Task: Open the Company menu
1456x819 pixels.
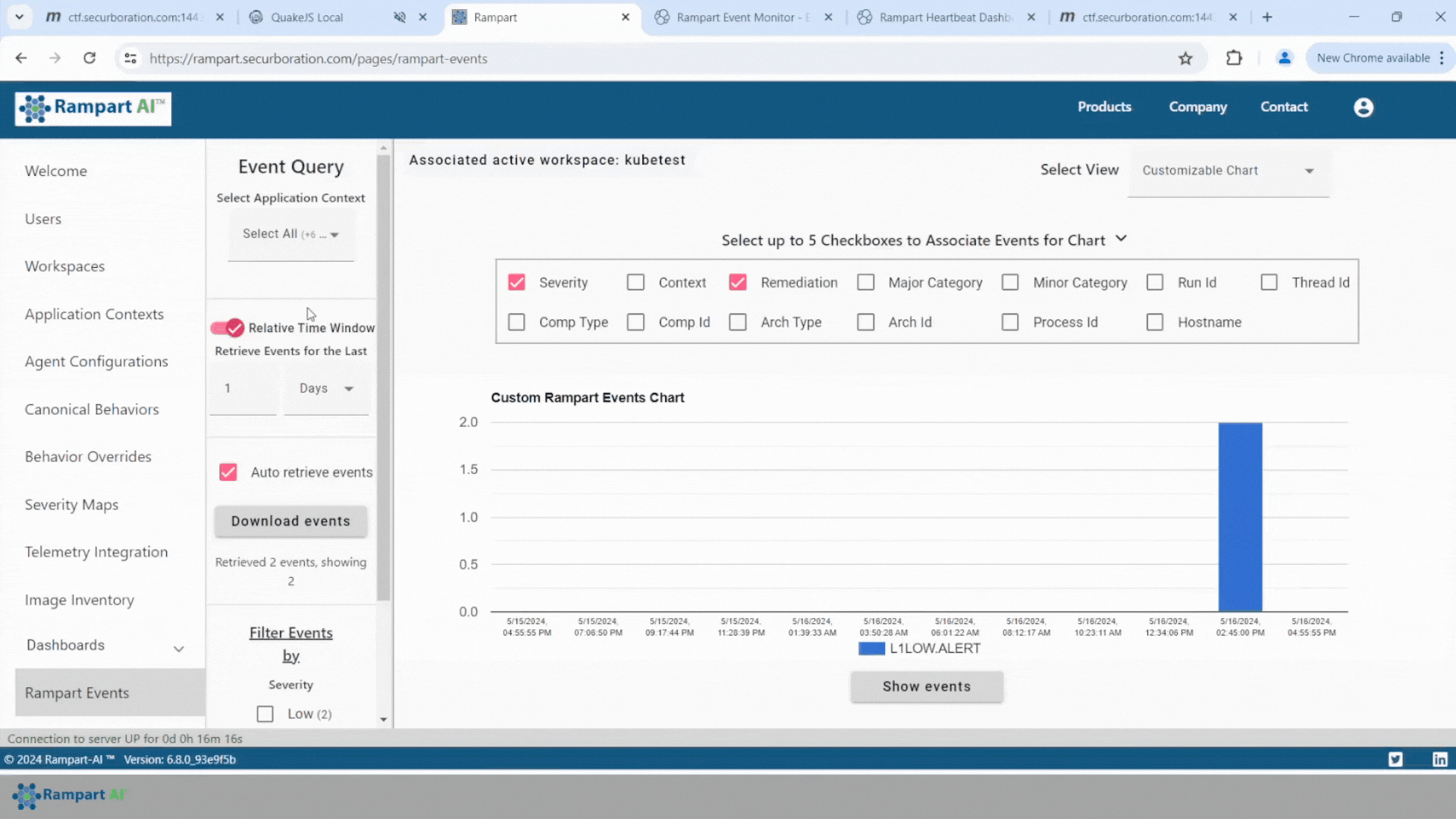Action: click(1197, 107)
